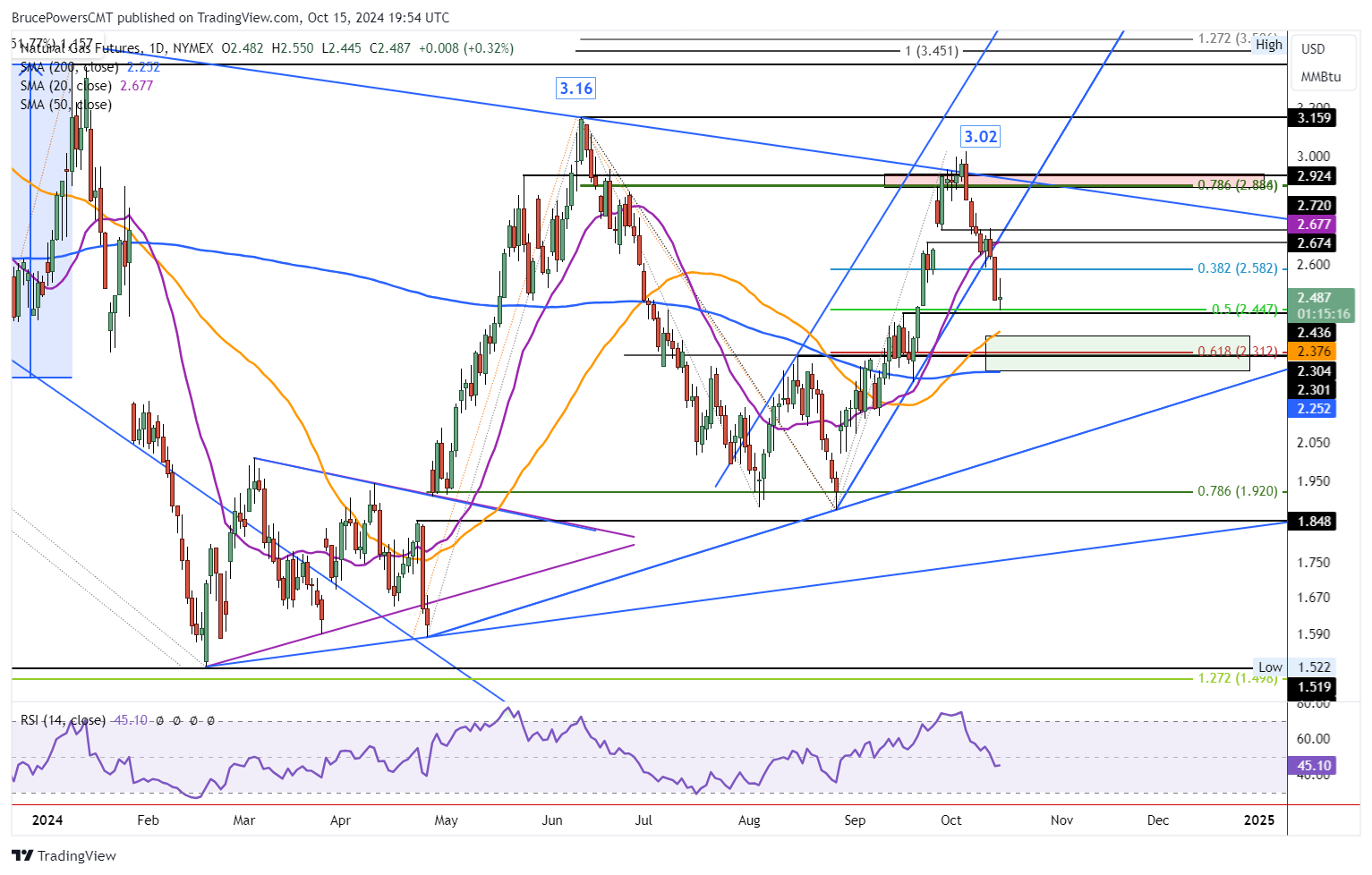
Task: Click the Jun label on time axis
Action: tap(552, 820)
